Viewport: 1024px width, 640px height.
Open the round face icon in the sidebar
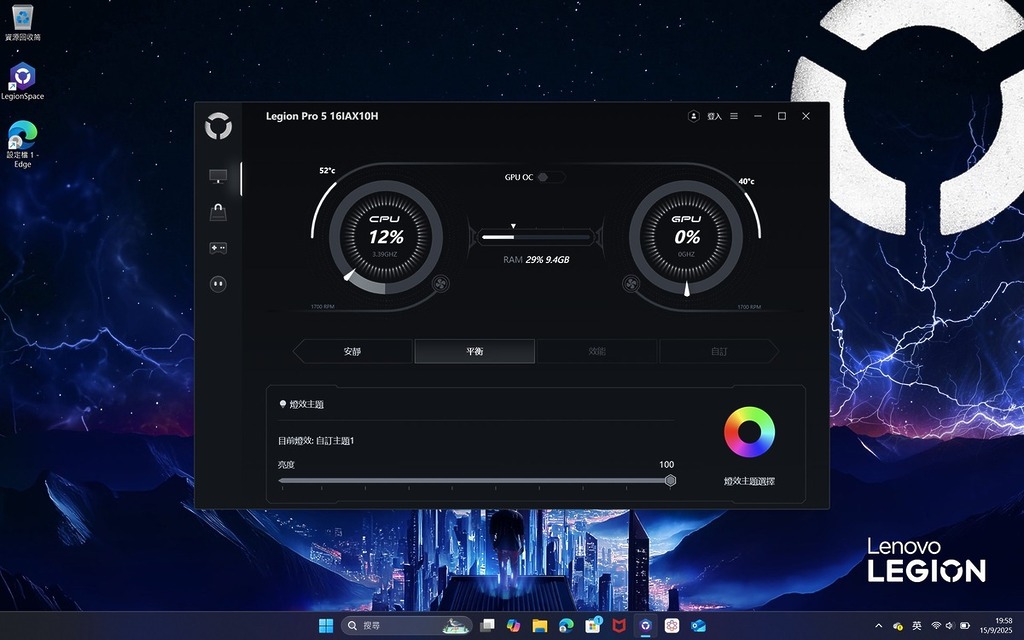pos(218,283)
